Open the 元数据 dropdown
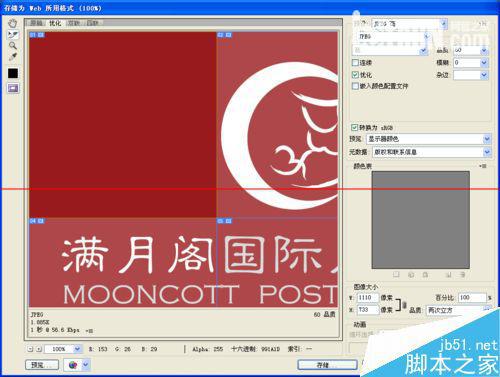500x377 pixels. coord(432,152)
